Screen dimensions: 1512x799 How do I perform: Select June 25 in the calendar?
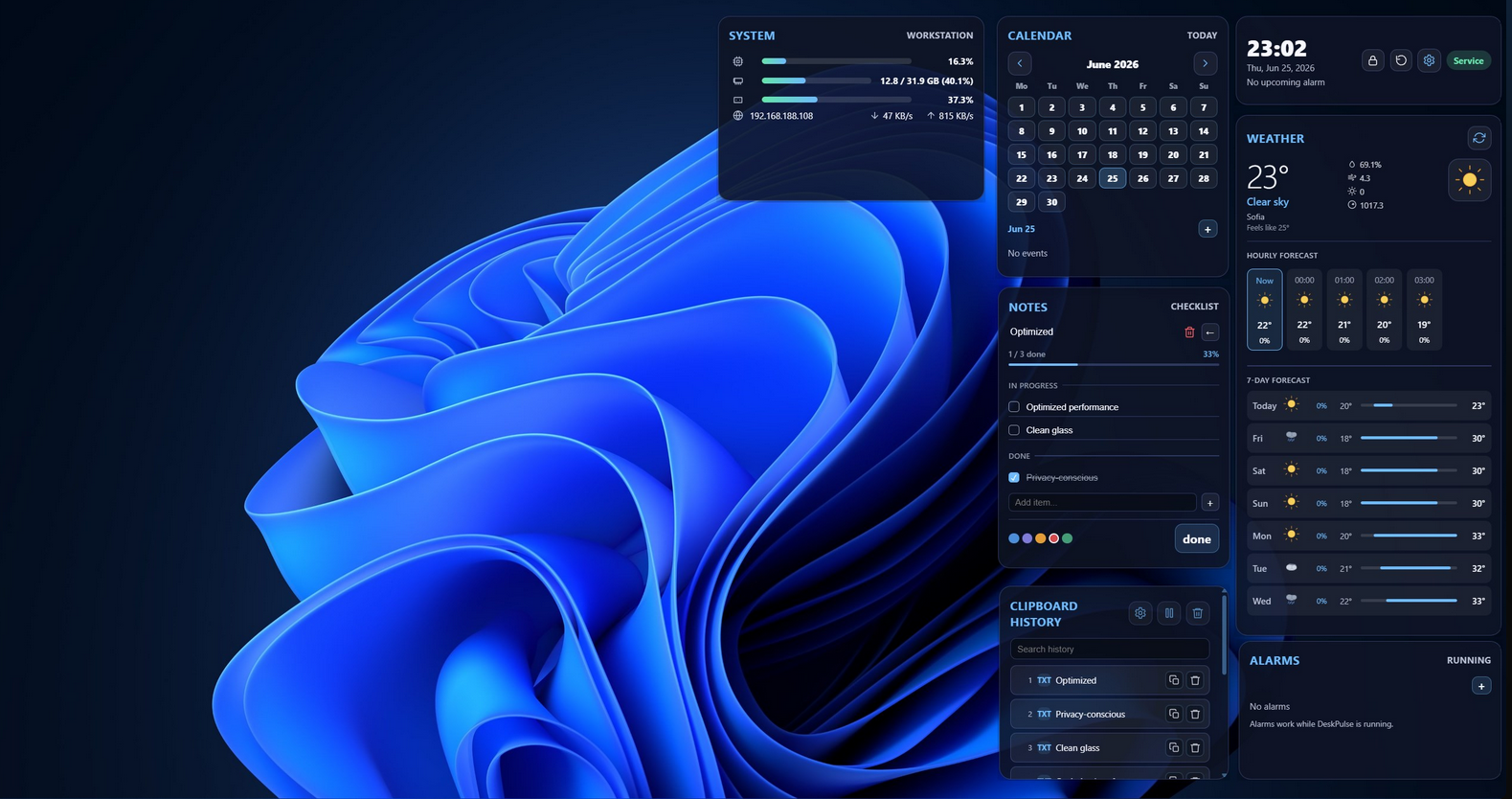1113,178
